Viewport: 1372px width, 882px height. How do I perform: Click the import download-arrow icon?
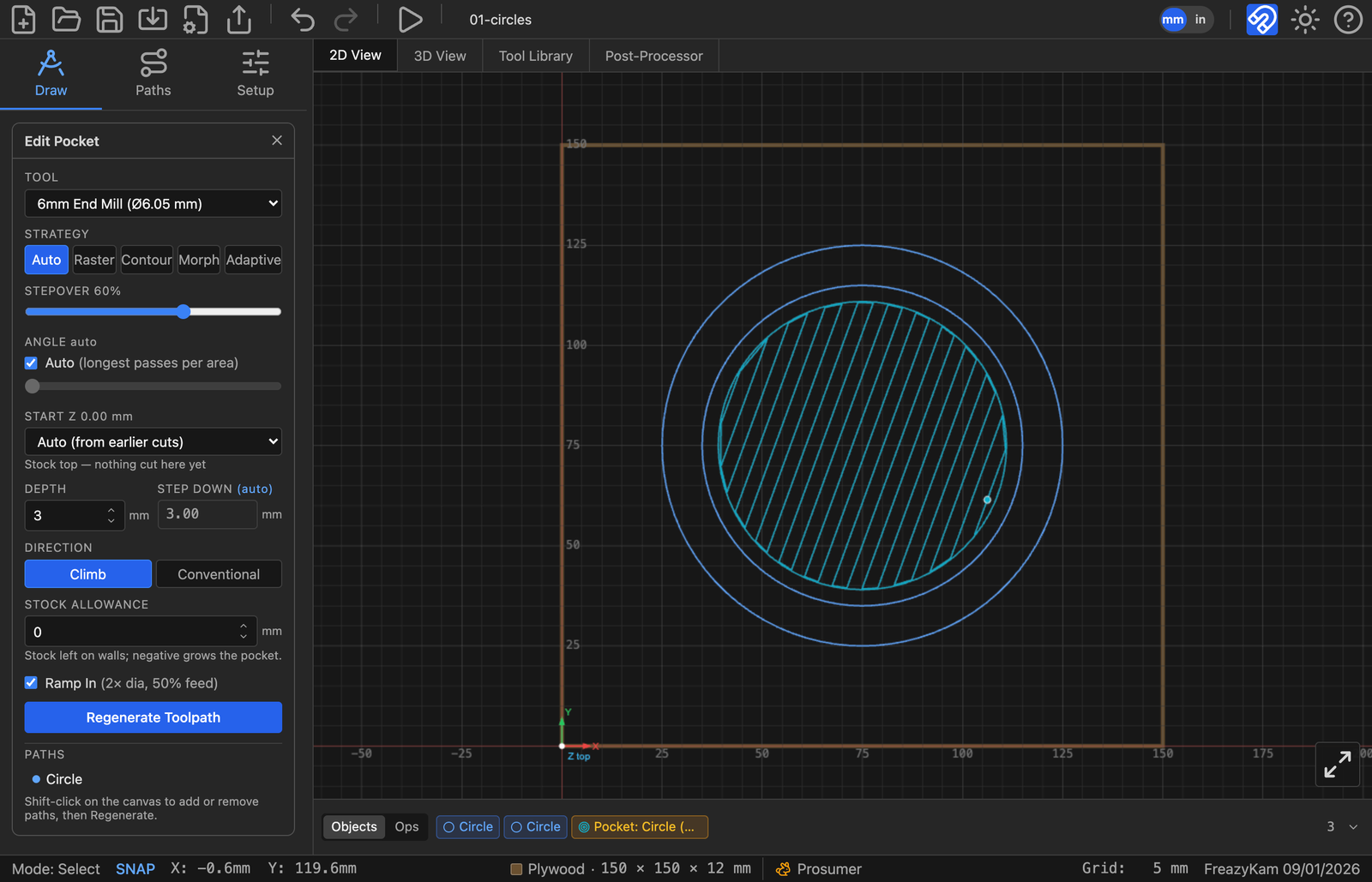click(153, 19)
